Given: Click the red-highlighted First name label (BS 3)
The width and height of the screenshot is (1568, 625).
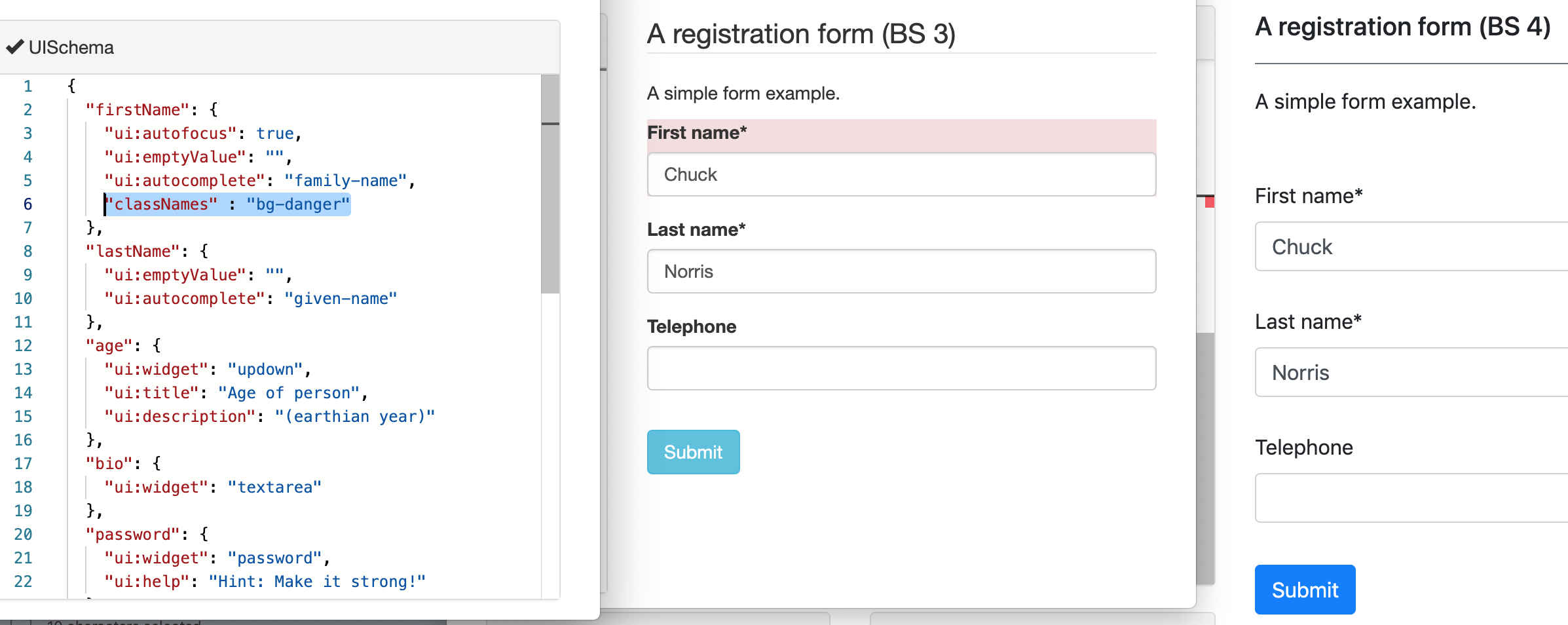Looking at the screenshot, I should 696,132.
